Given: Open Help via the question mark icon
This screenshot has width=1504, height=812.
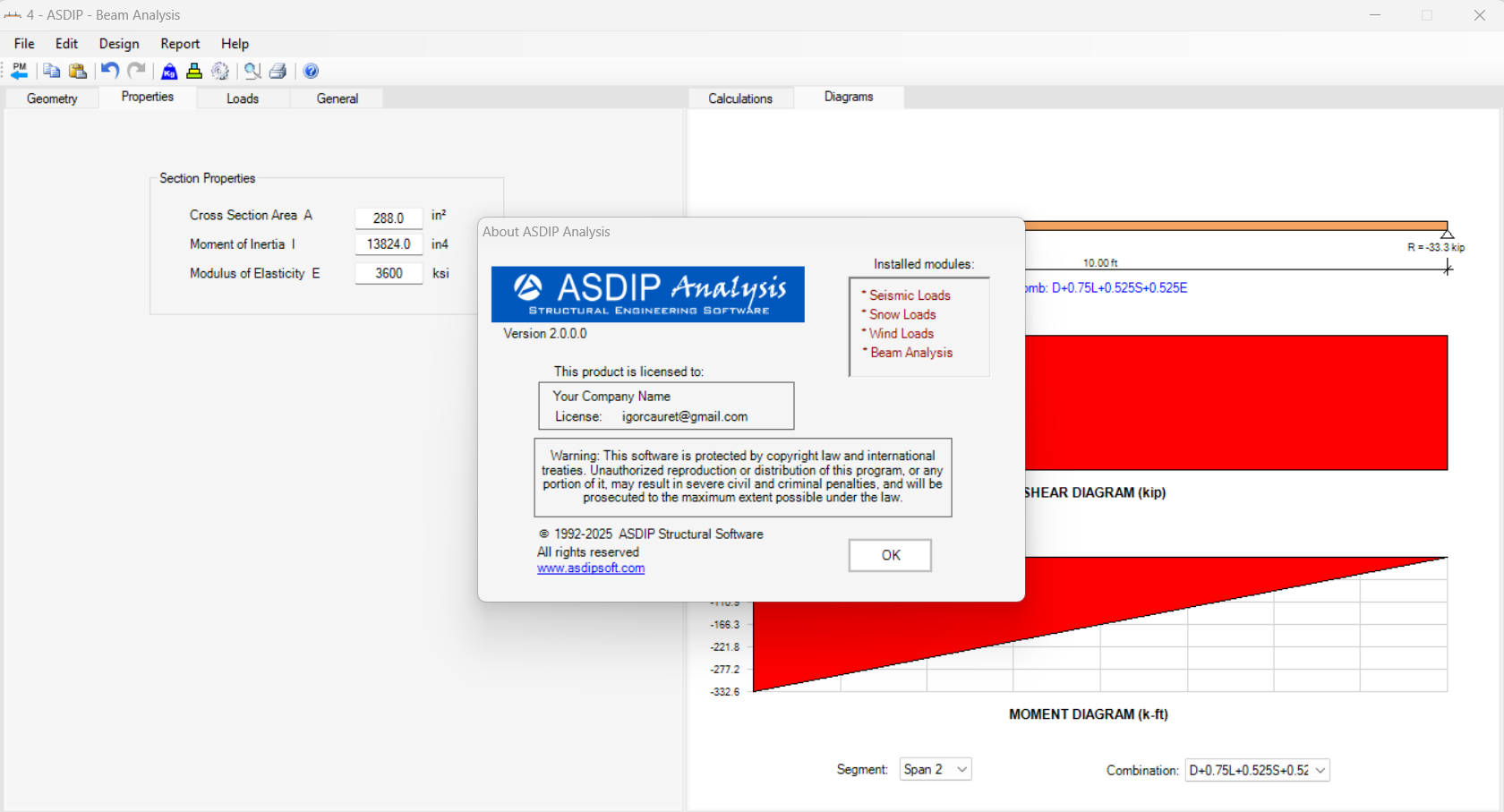Looking at the screenshot, I should pos(311,71).
